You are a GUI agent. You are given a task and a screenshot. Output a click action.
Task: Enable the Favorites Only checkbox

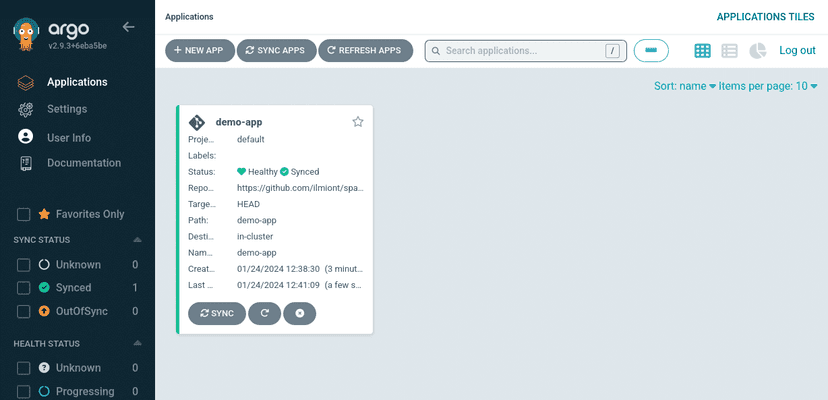click(24, 214)
